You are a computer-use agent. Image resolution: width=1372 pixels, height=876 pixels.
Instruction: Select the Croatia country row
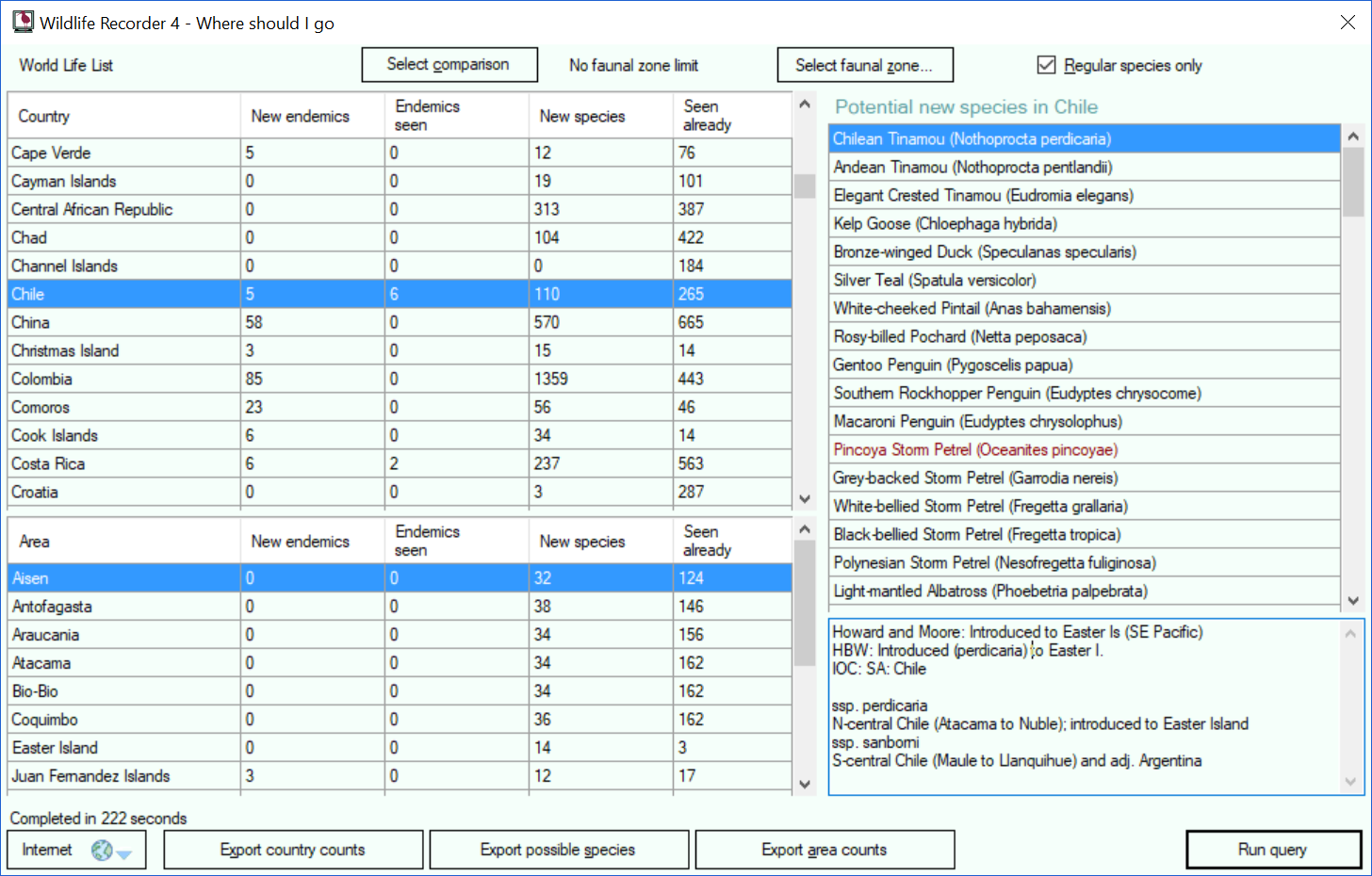point(400,492)
